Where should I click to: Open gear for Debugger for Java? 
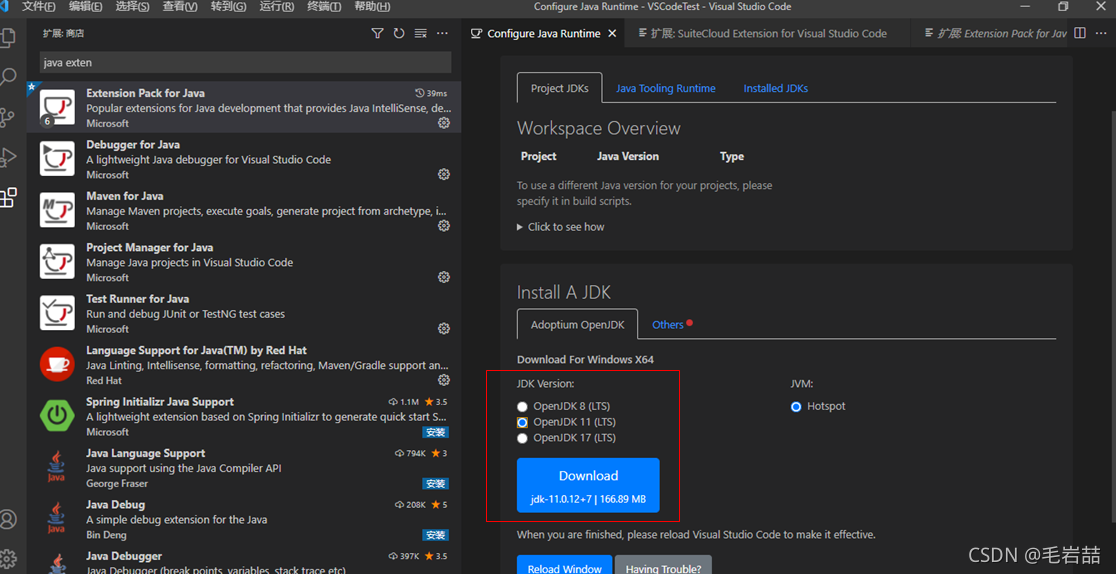(x=443, y=174)
